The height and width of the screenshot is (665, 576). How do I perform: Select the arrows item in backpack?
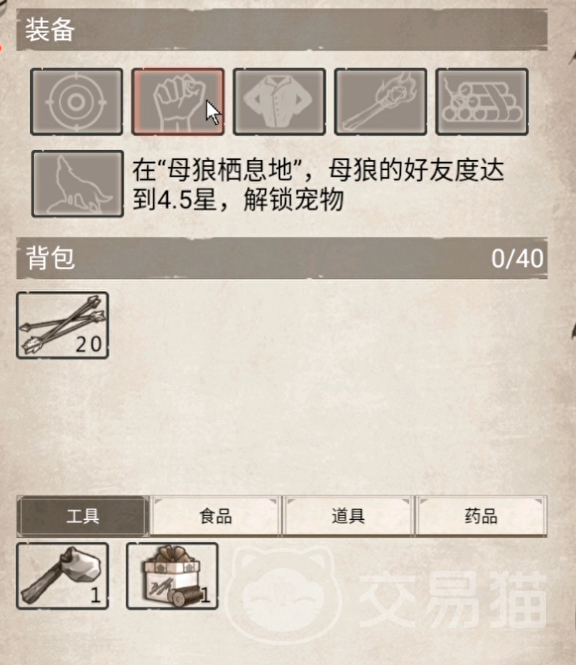(62, 325)
